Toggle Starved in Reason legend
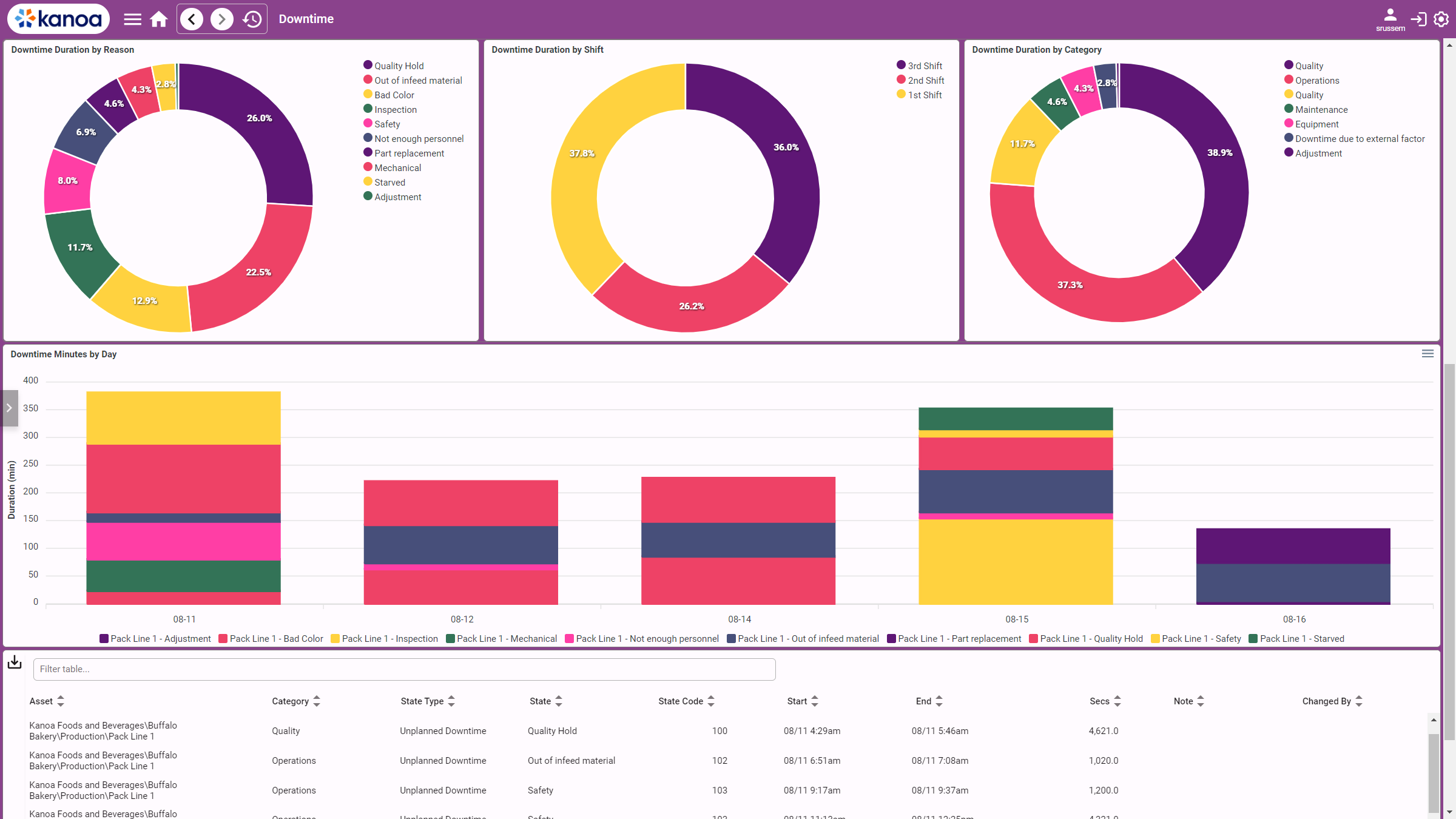Screen dimensions: 1456x819 click(x=385, y=182)
